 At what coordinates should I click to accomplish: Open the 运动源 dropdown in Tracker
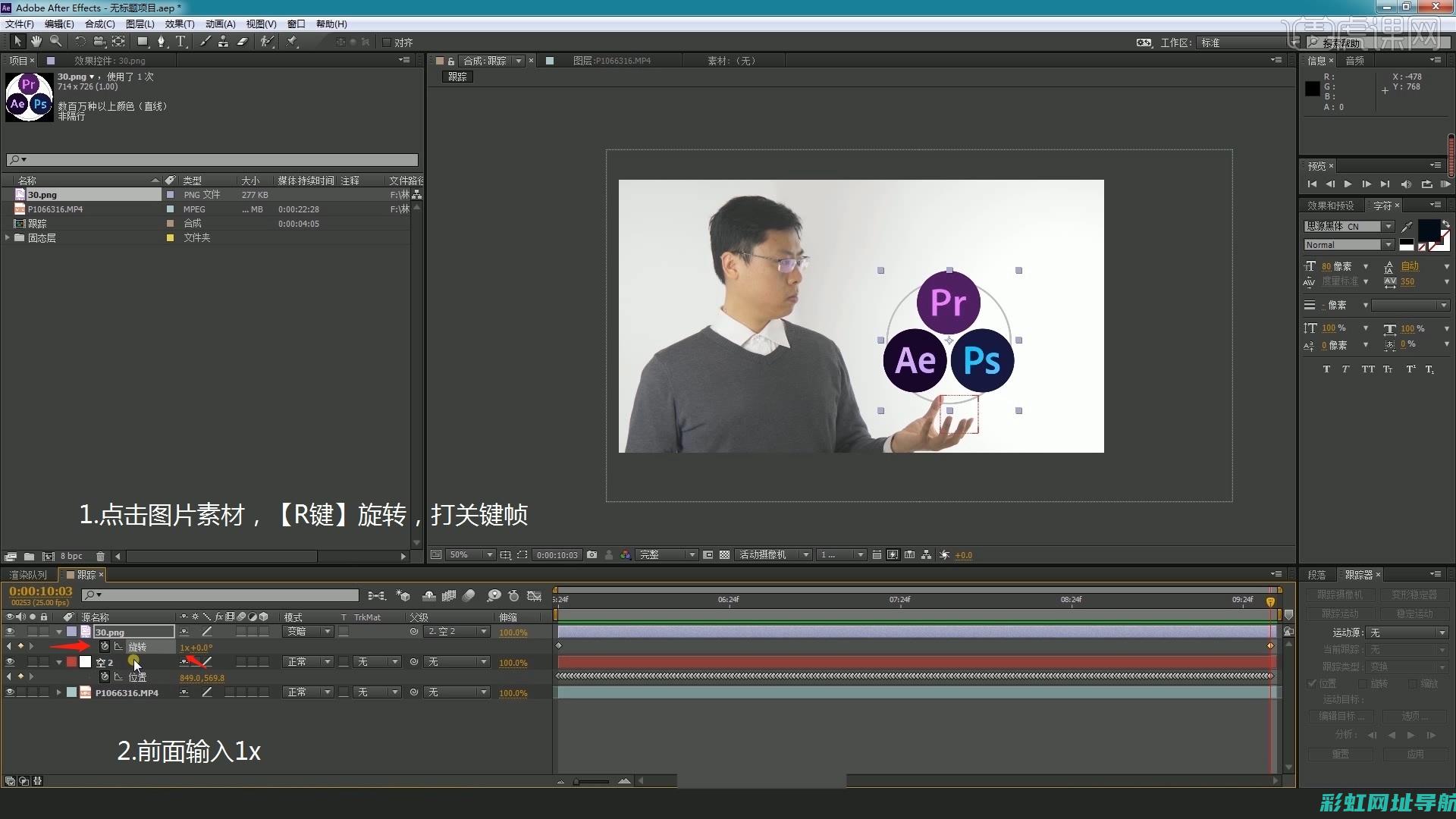tap(1407, 632)
